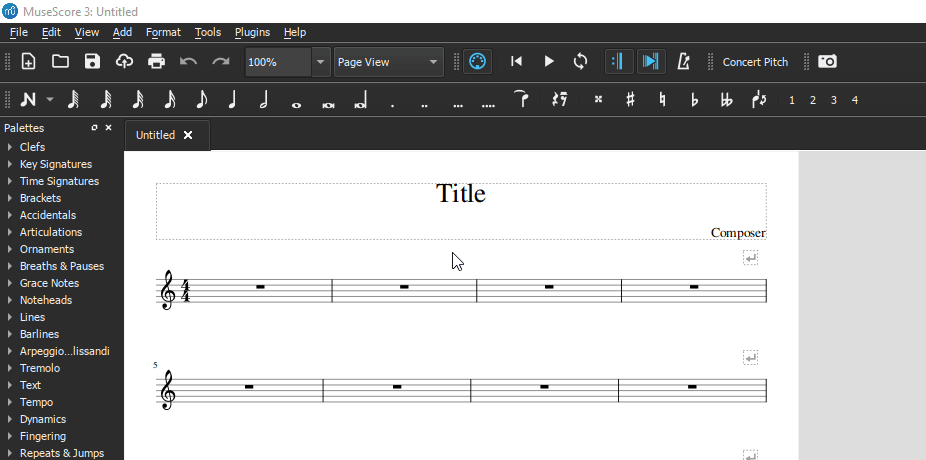Open the Plugins menu
Image resolution: width=926 pixels, height=460 pixels.
click(252, 32)
